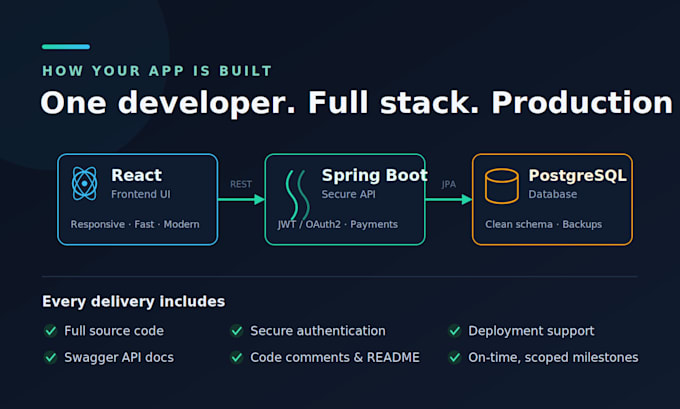Click the checkmark beside On-time, scoped milestones
Screen dimensions: 680x409
pyautogui.click(x=455, y=357)
